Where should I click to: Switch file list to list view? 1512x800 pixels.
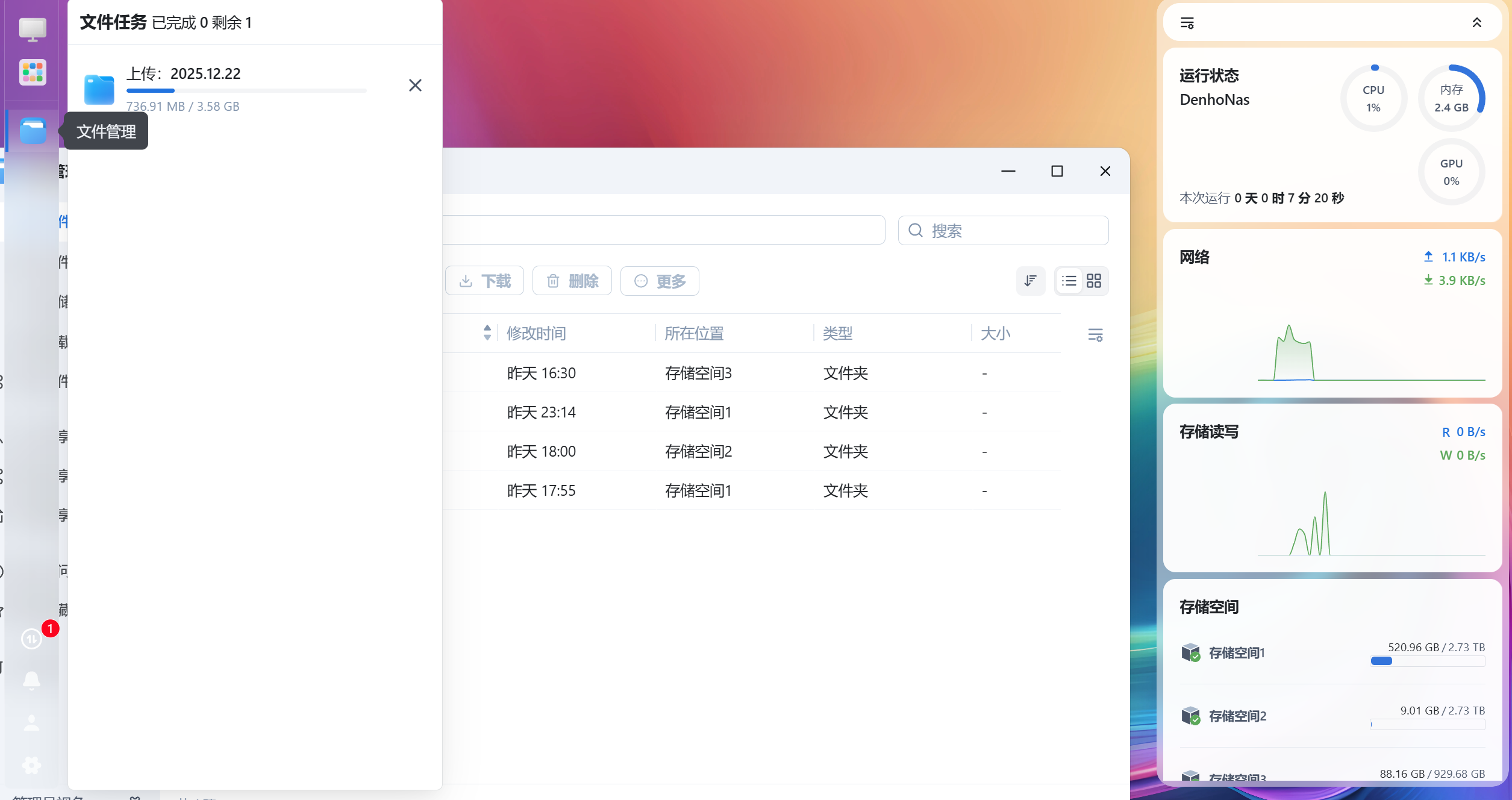pos(1069,281)
